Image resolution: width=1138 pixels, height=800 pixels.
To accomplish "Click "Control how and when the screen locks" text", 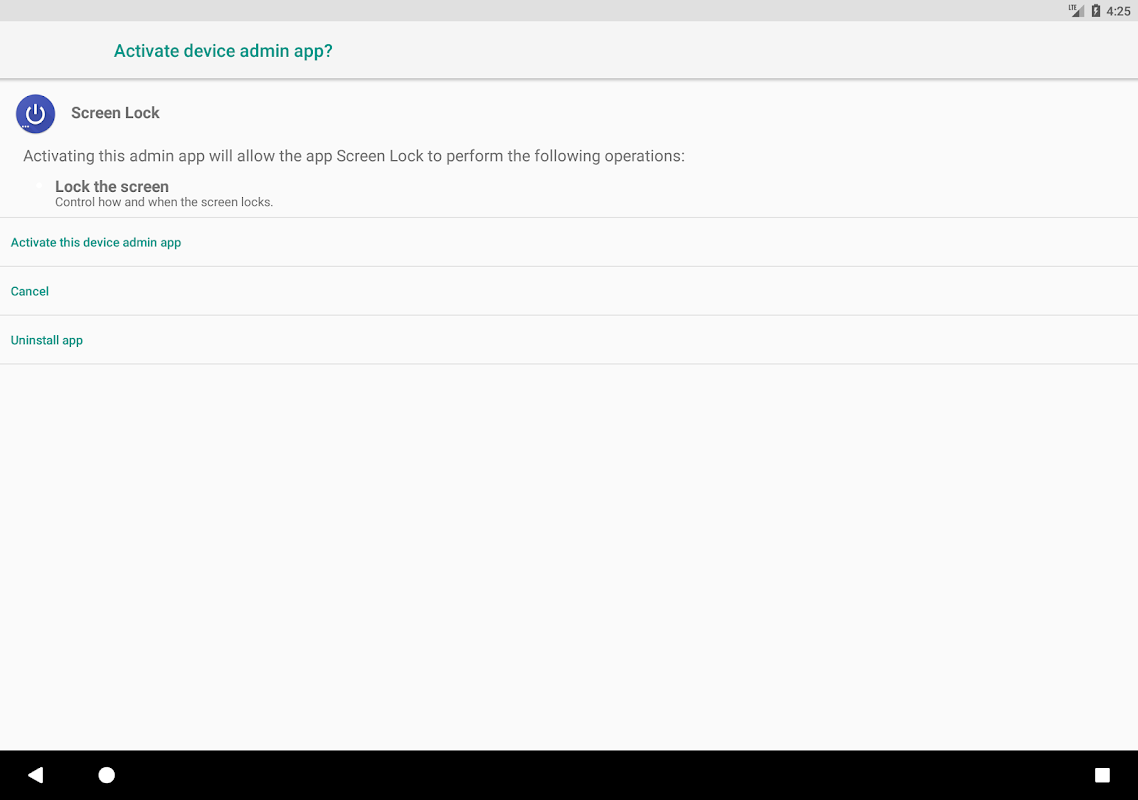I will [164, 202].
